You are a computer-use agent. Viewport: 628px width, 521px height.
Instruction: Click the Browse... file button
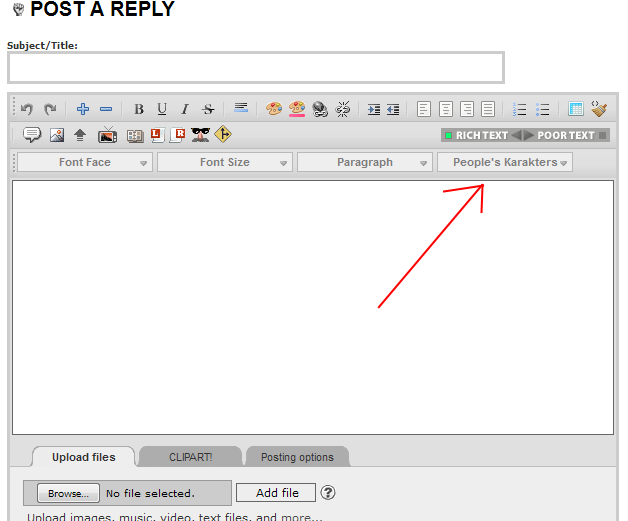(69, 493)
